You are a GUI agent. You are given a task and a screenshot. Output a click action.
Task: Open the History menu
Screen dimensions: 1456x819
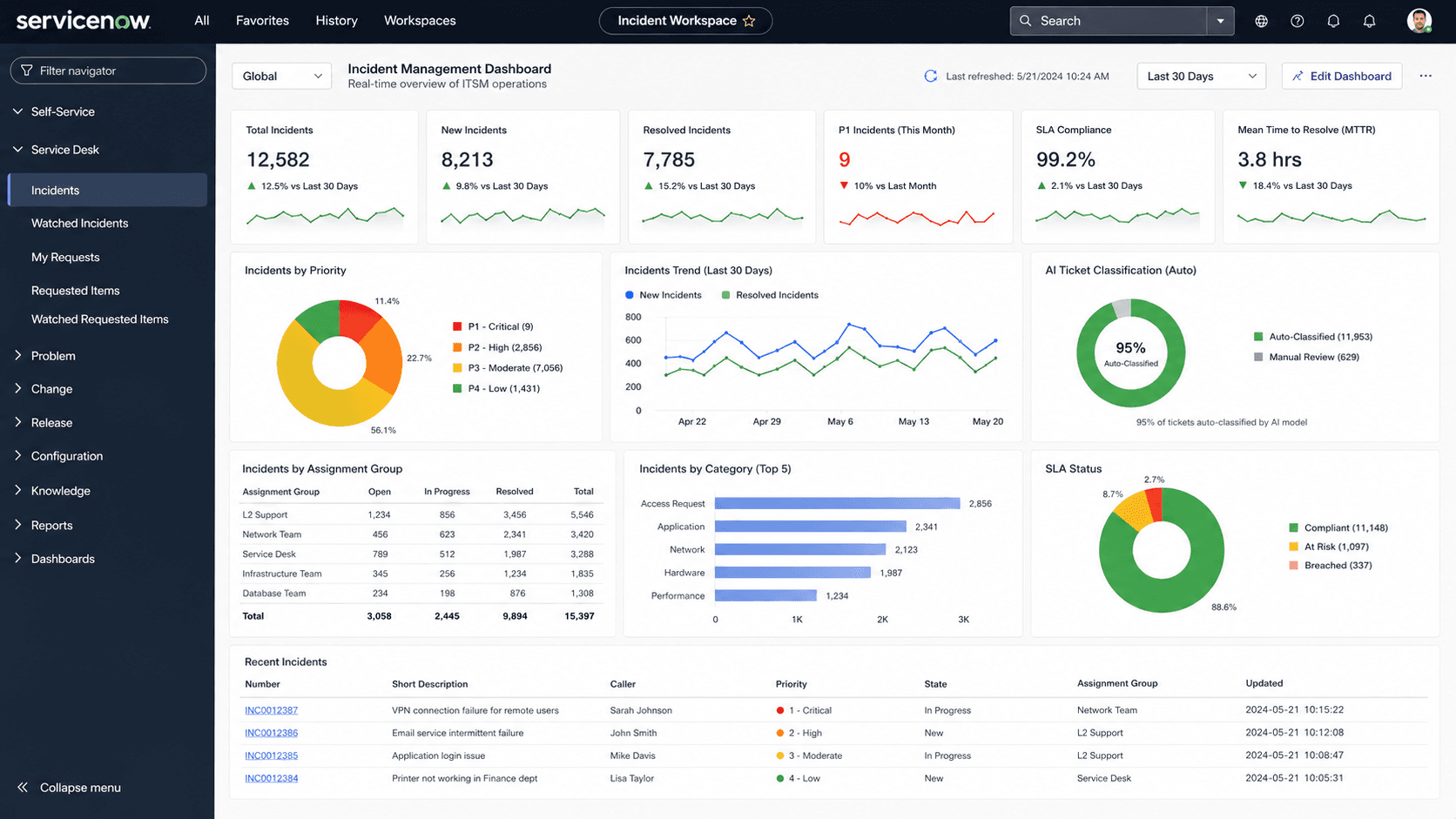(336, 20)
